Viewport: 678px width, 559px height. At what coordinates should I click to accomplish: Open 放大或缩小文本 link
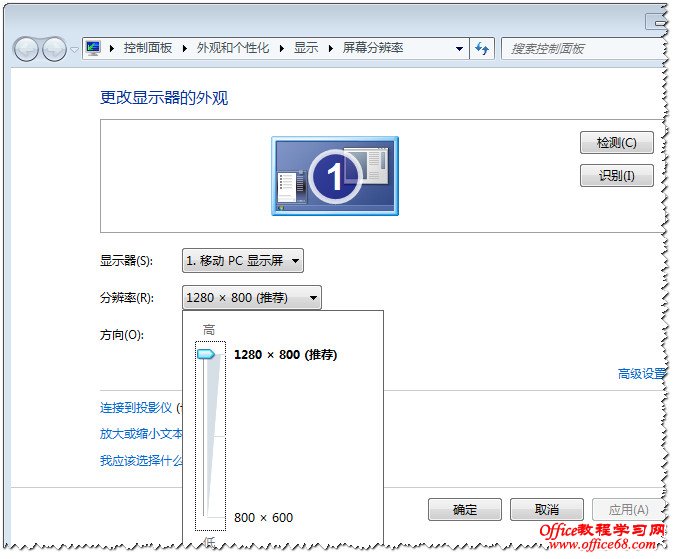[141, 434]
